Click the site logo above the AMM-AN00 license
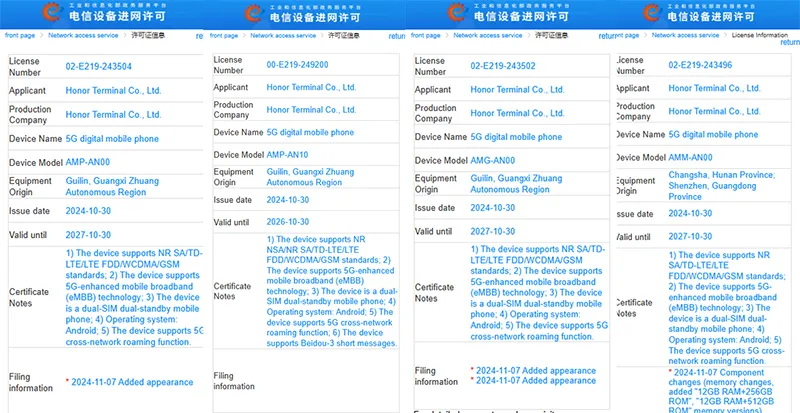 [x=653, y=13]
